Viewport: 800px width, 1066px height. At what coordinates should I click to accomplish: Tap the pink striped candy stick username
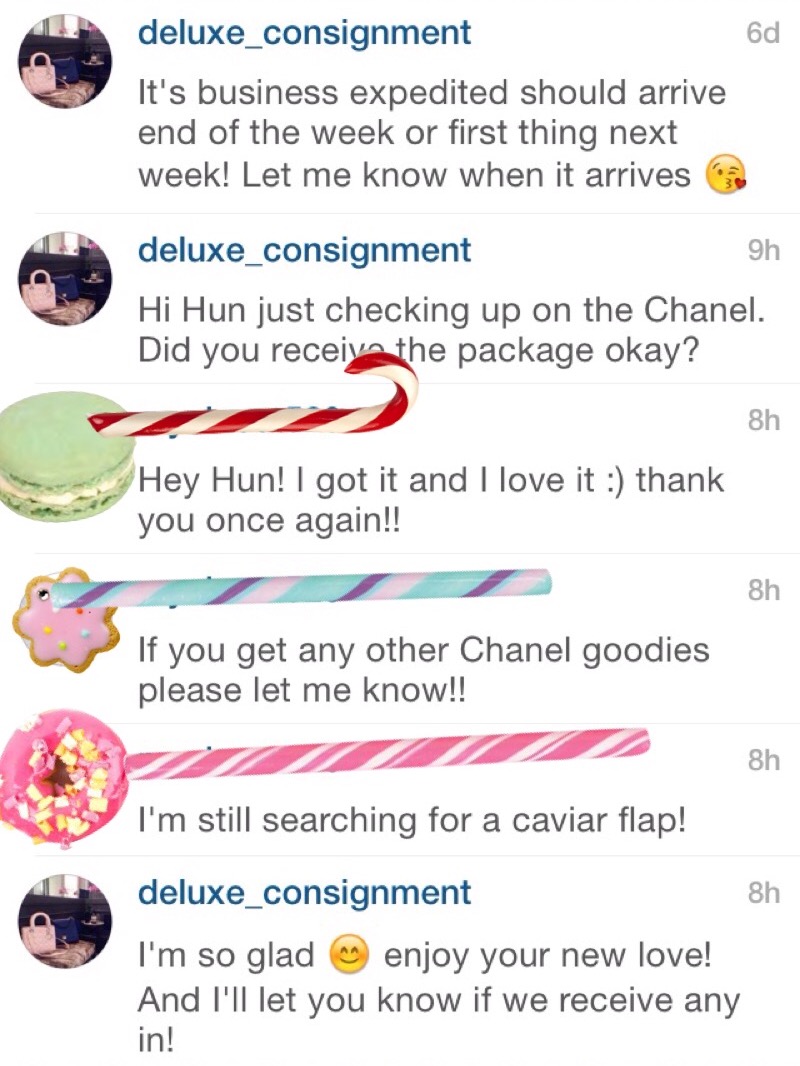tap(388, 753)
